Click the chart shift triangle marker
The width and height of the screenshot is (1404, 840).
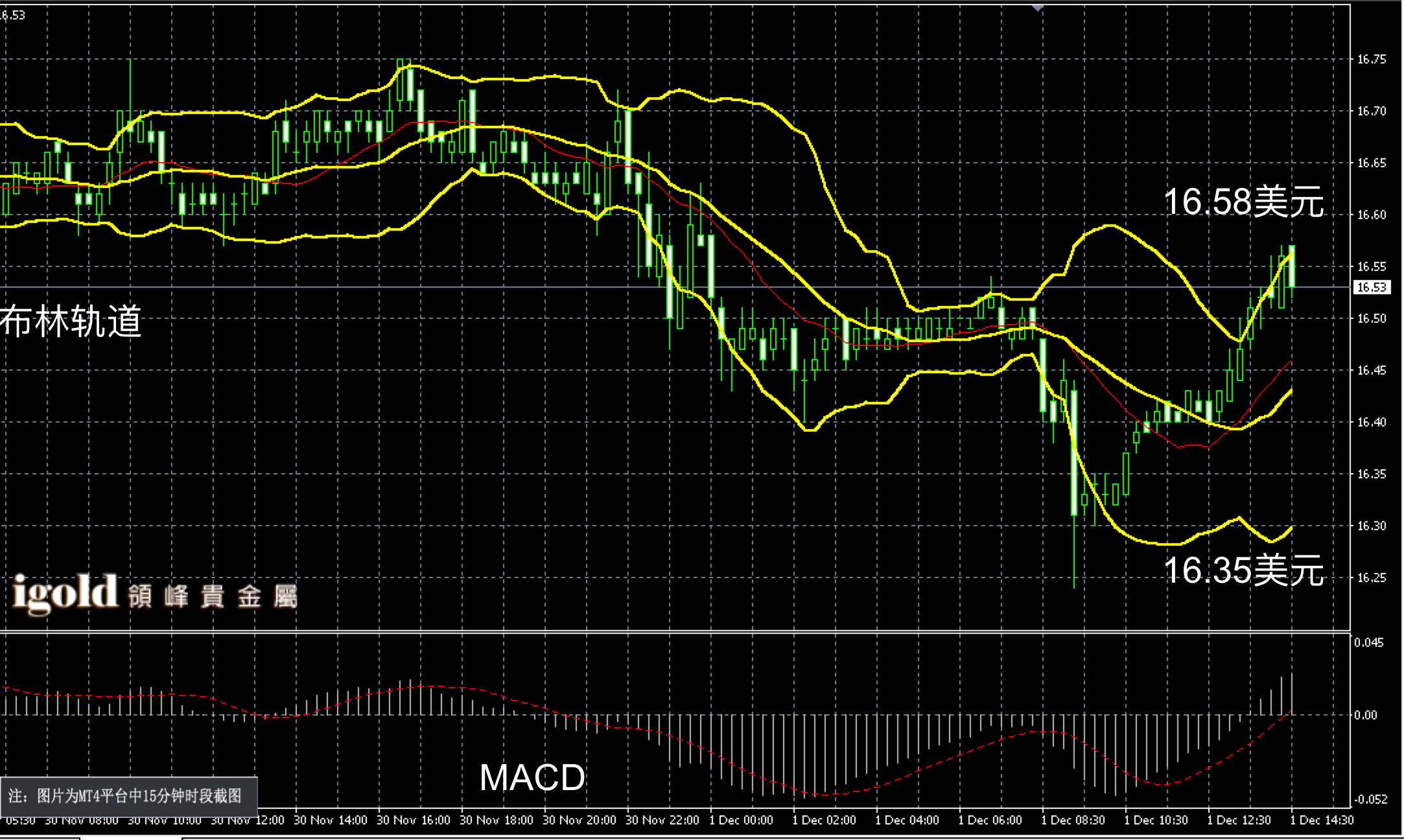click(x=1038, y=8)
